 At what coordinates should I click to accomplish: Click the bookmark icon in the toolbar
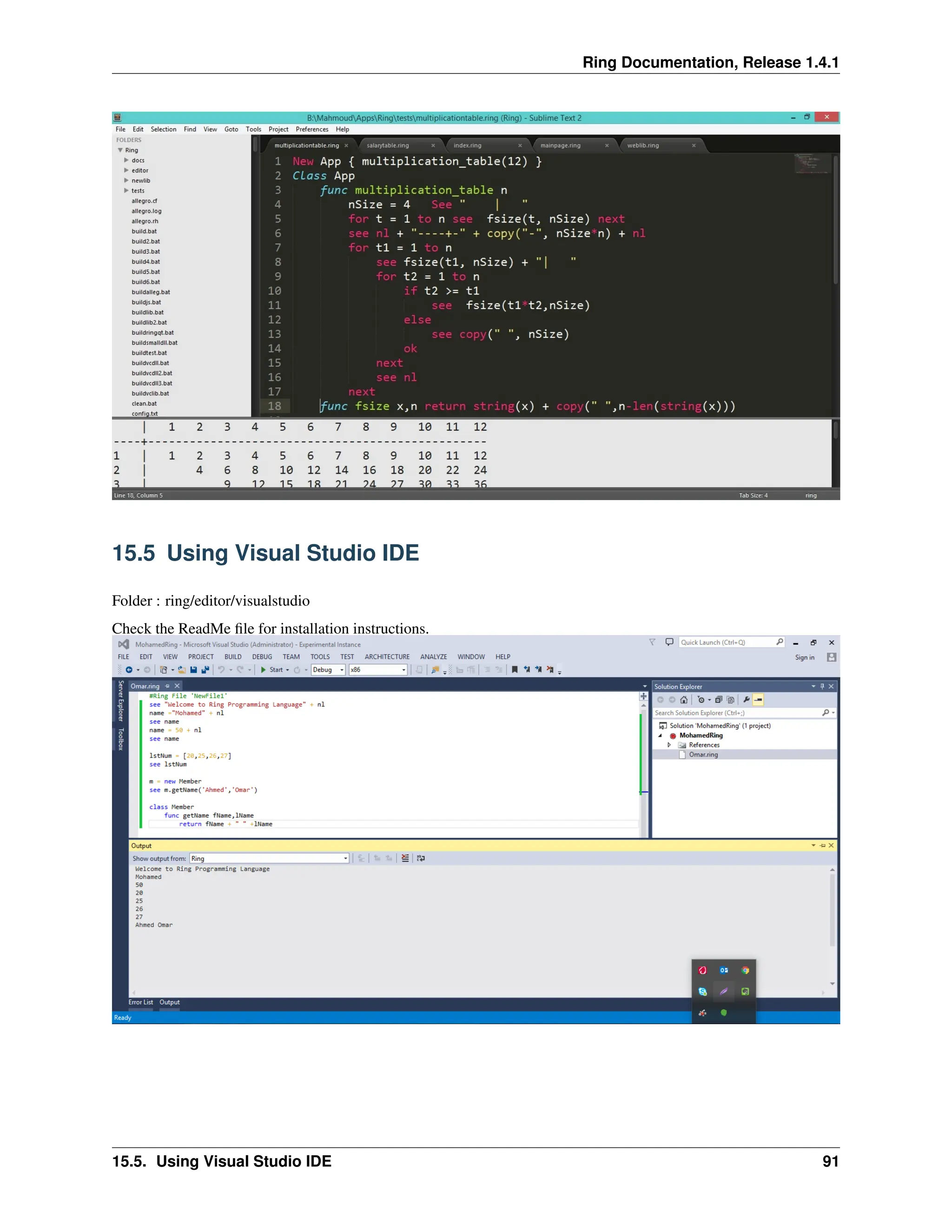pos(515,669)
